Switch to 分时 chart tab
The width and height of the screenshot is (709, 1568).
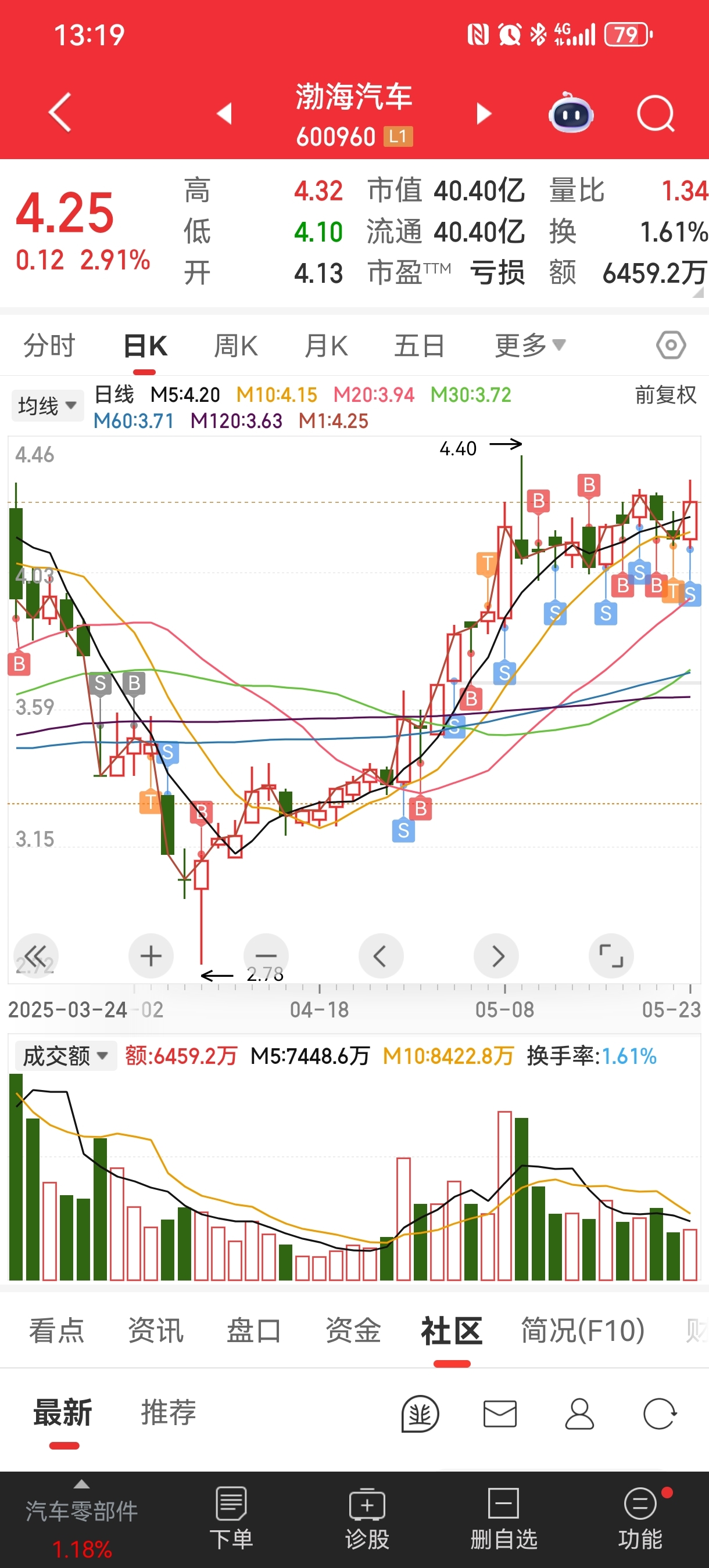coord(49,345)
